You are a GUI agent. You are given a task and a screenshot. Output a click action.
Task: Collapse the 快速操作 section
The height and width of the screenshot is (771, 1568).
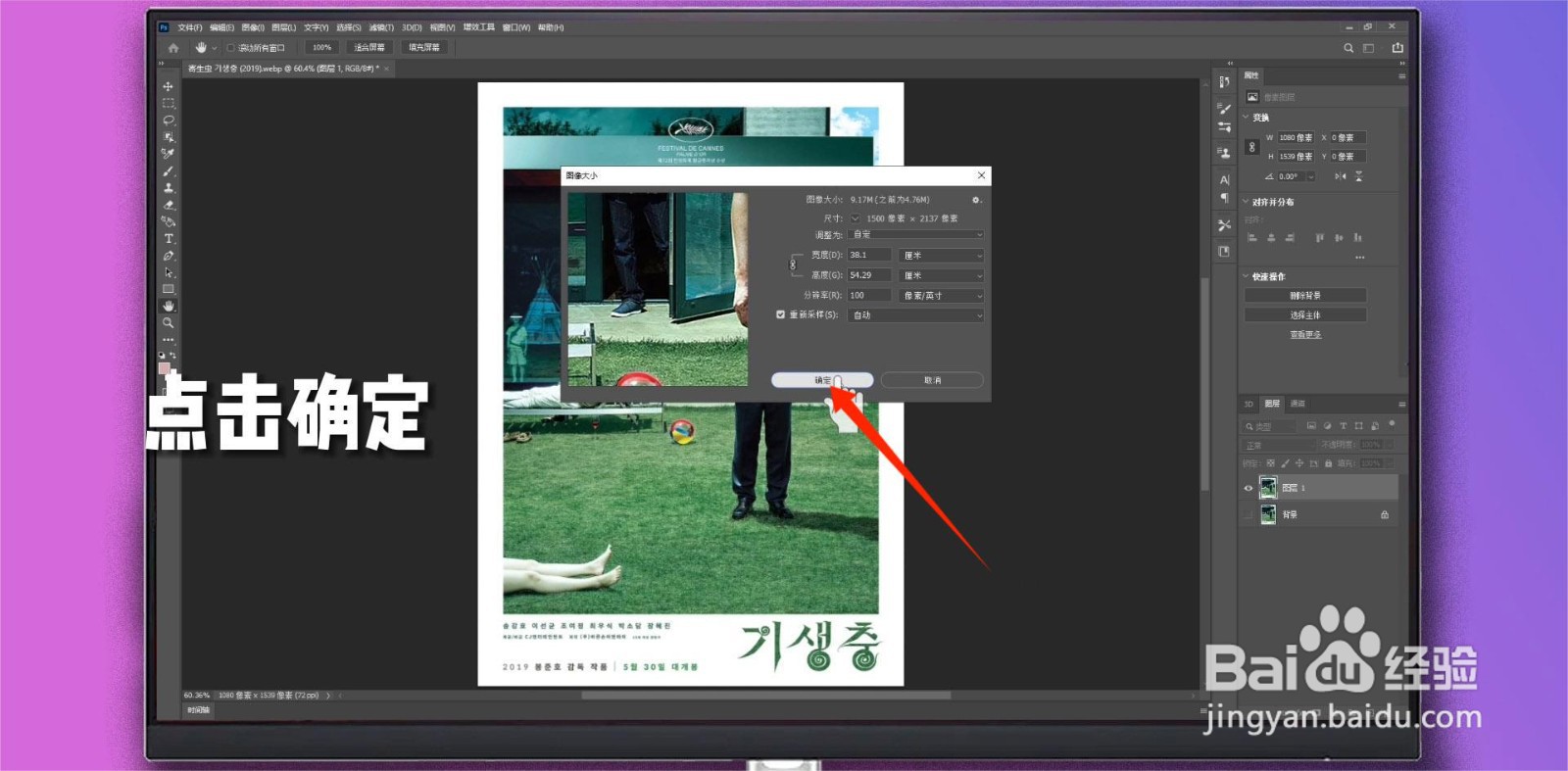point(1247,276)
